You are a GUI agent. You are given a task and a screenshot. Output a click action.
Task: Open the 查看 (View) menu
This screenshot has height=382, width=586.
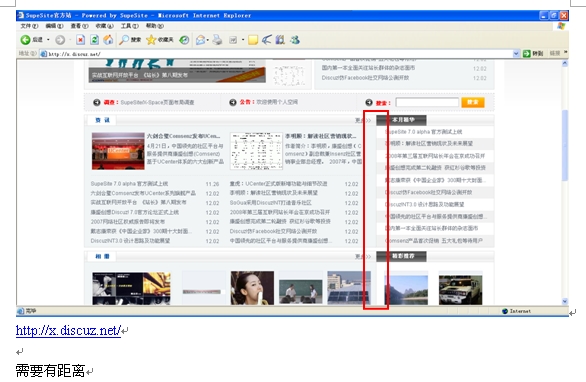point(80,26)
